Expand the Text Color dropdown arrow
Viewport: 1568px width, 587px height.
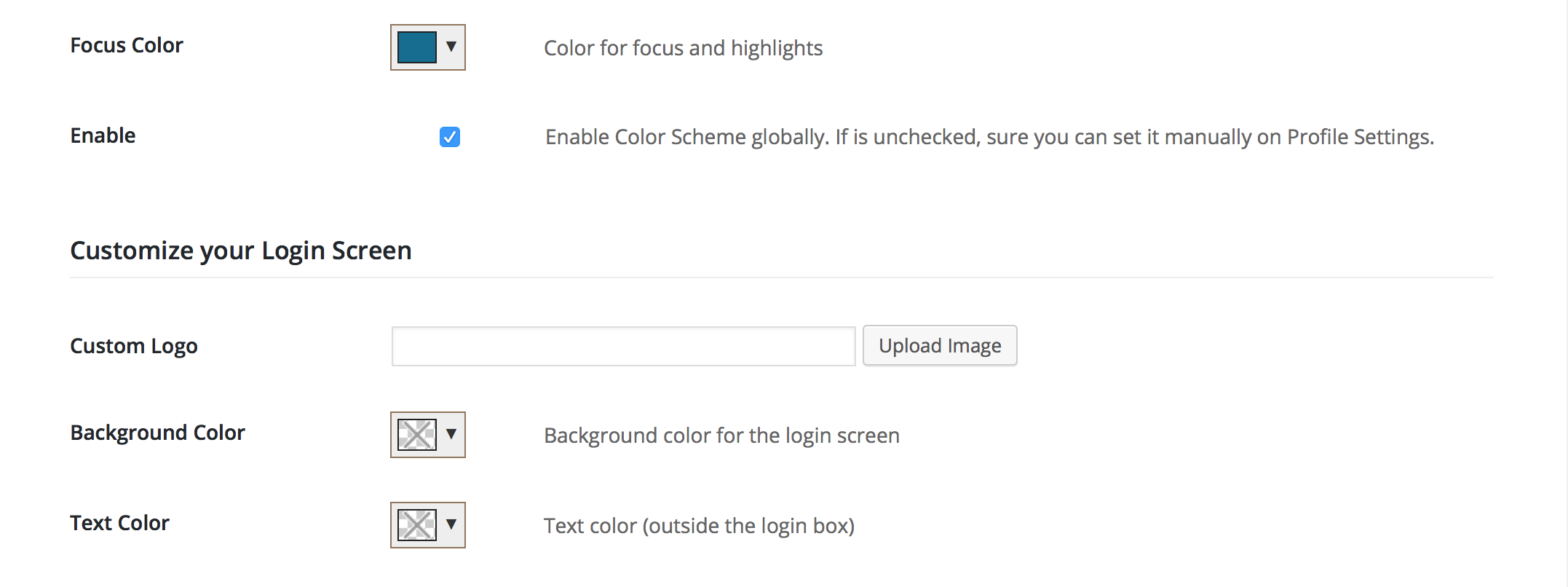coord(451,524)
